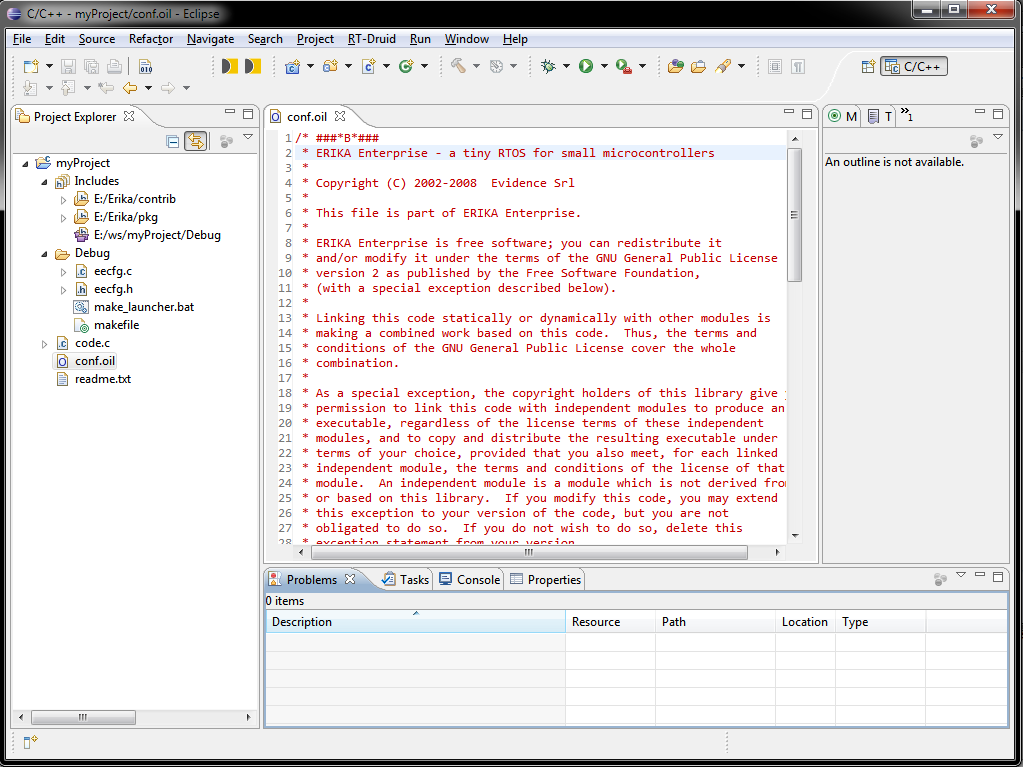Click the status bar icon at bottom-left
The image size is (1023, 767).
30,742
